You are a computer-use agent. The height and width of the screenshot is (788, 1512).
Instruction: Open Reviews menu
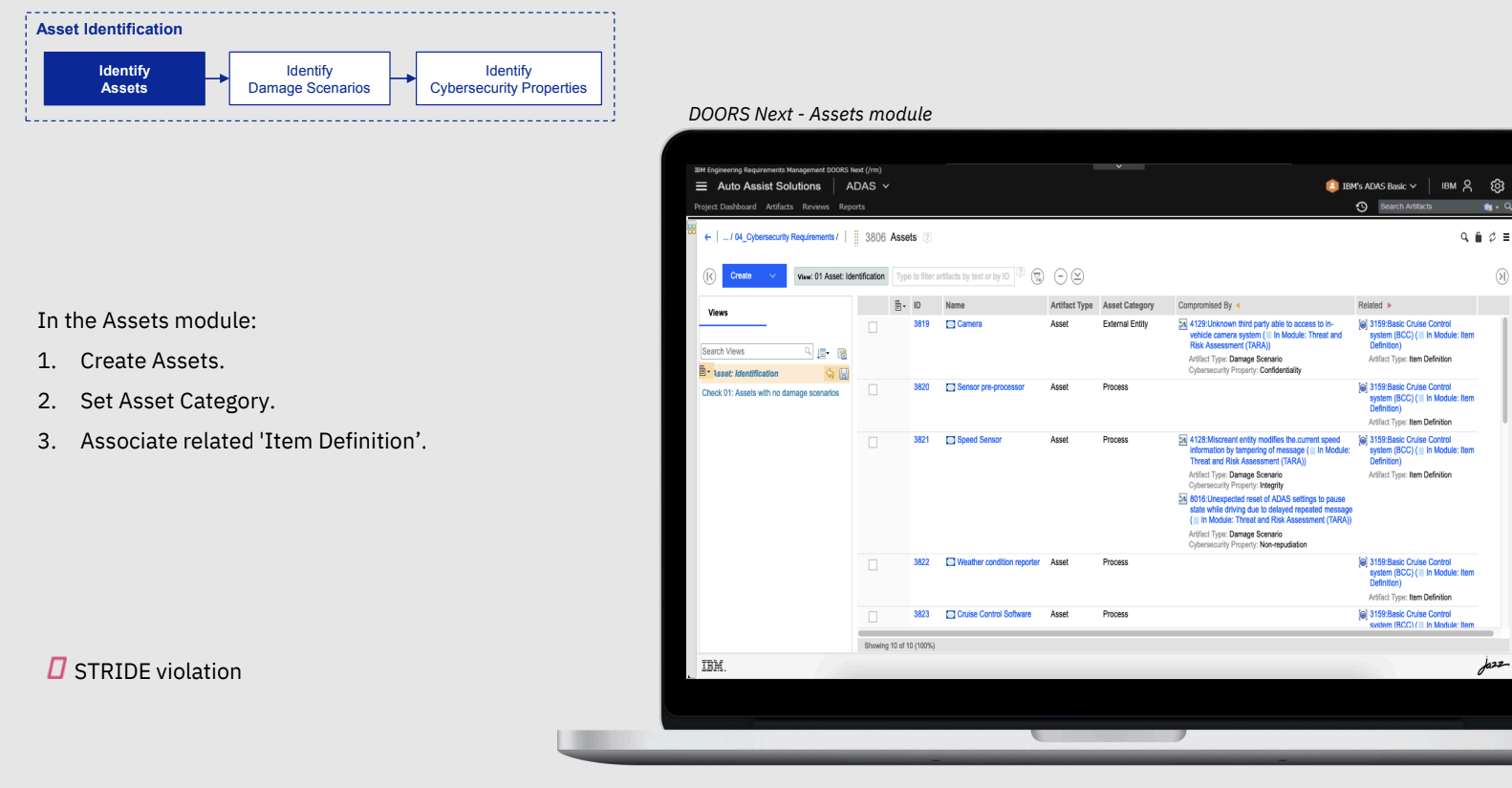(815, 207)
